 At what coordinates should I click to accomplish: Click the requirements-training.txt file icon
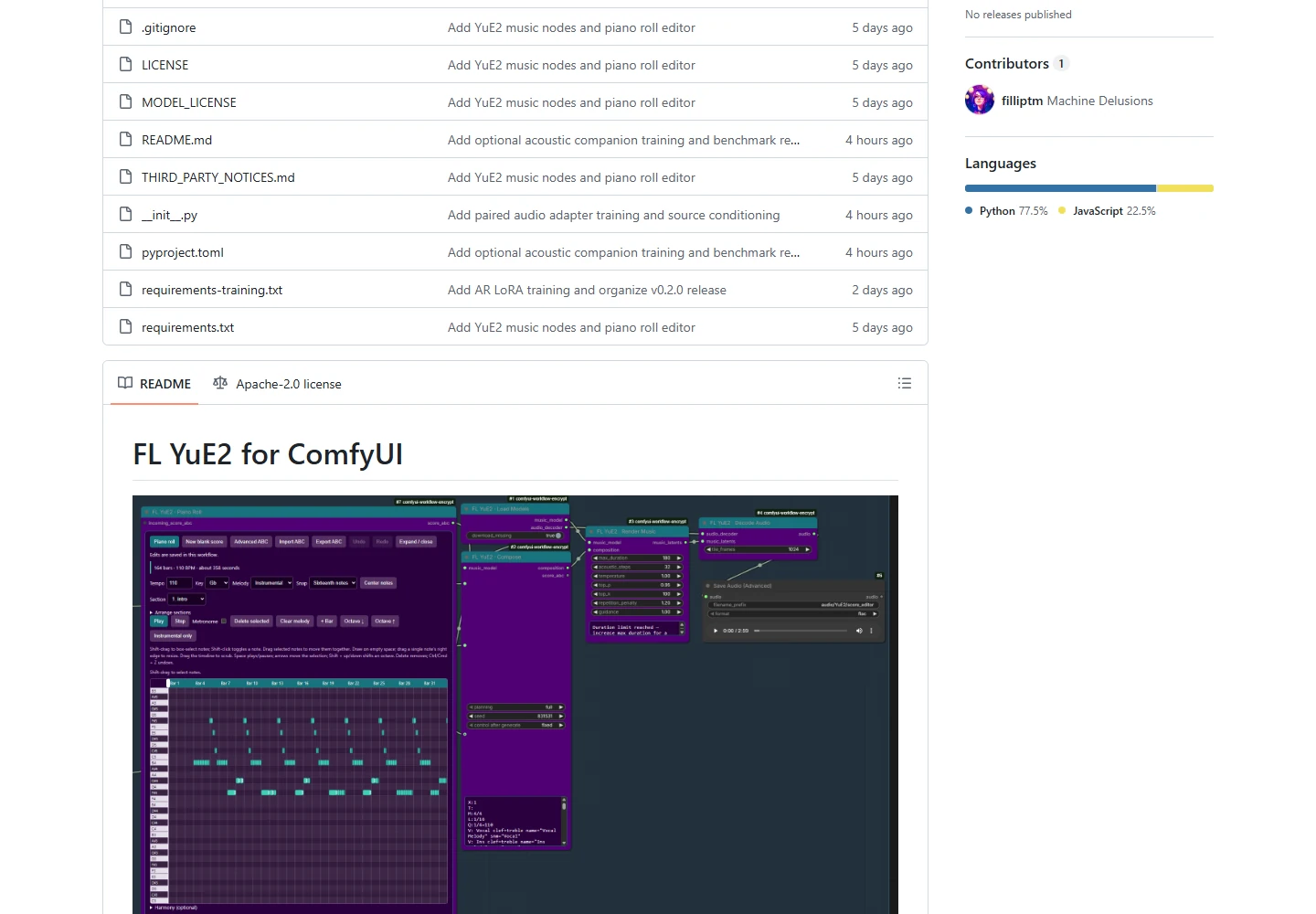[126, 290]
